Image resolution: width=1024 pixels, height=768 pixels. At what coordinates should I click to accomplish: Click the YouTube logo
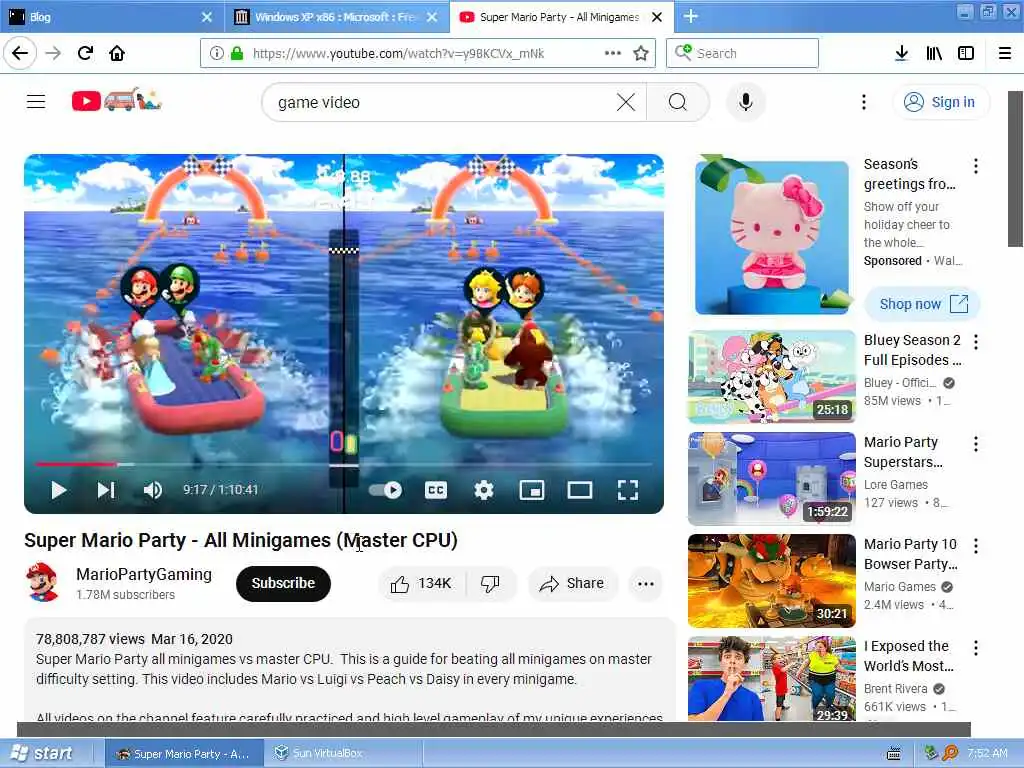(x=116, y=100)
